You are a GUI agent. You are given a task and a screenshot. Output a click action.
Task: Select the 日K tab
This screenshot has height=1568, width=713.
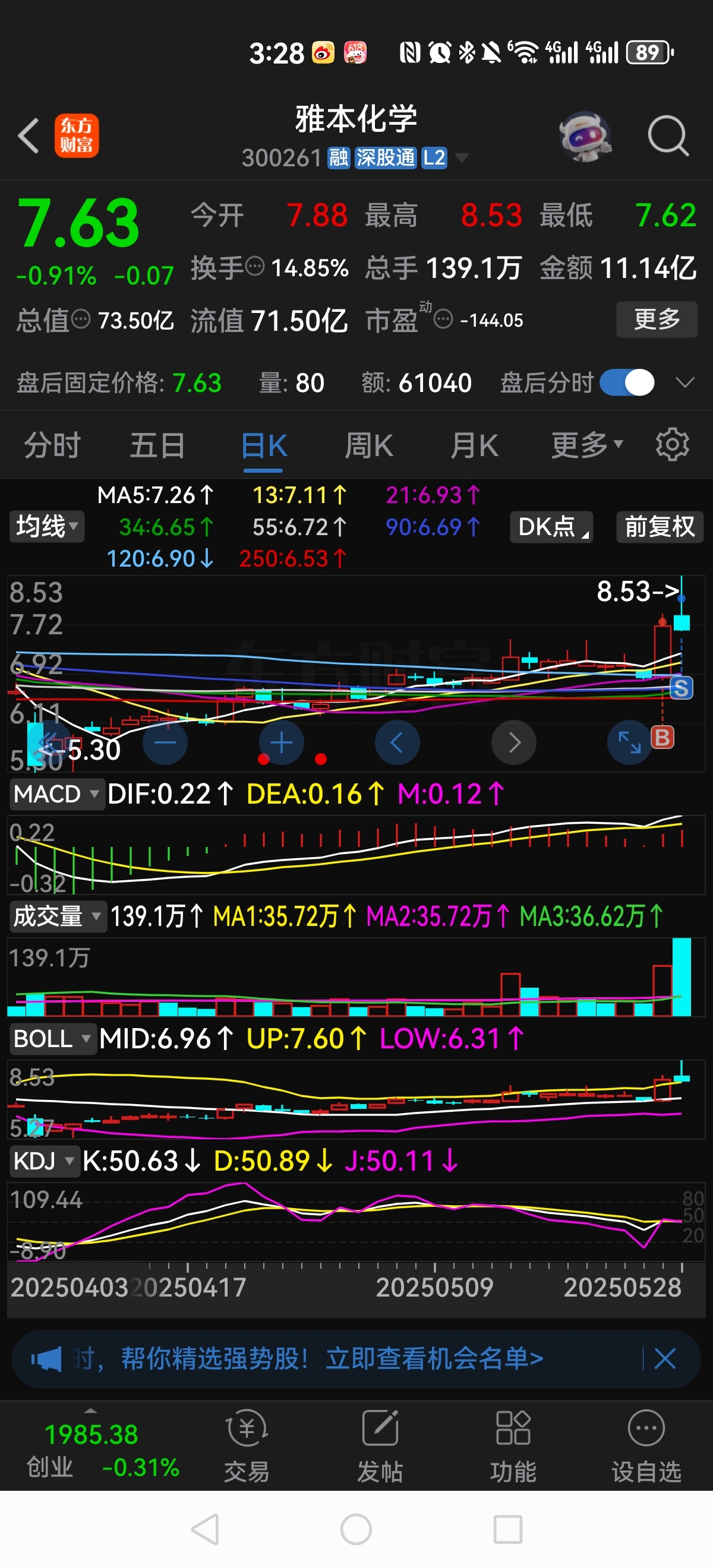(264, 445)
